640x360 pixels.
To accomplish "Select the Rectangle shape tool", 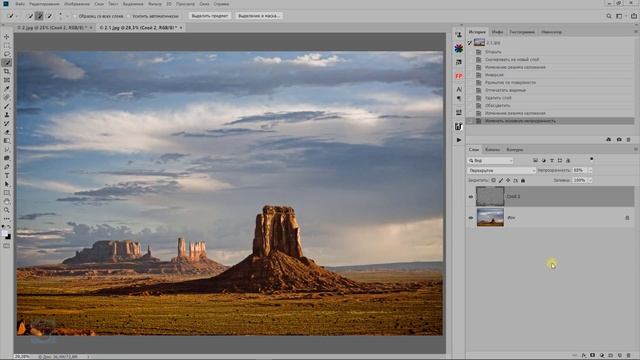I will (7, 193).
